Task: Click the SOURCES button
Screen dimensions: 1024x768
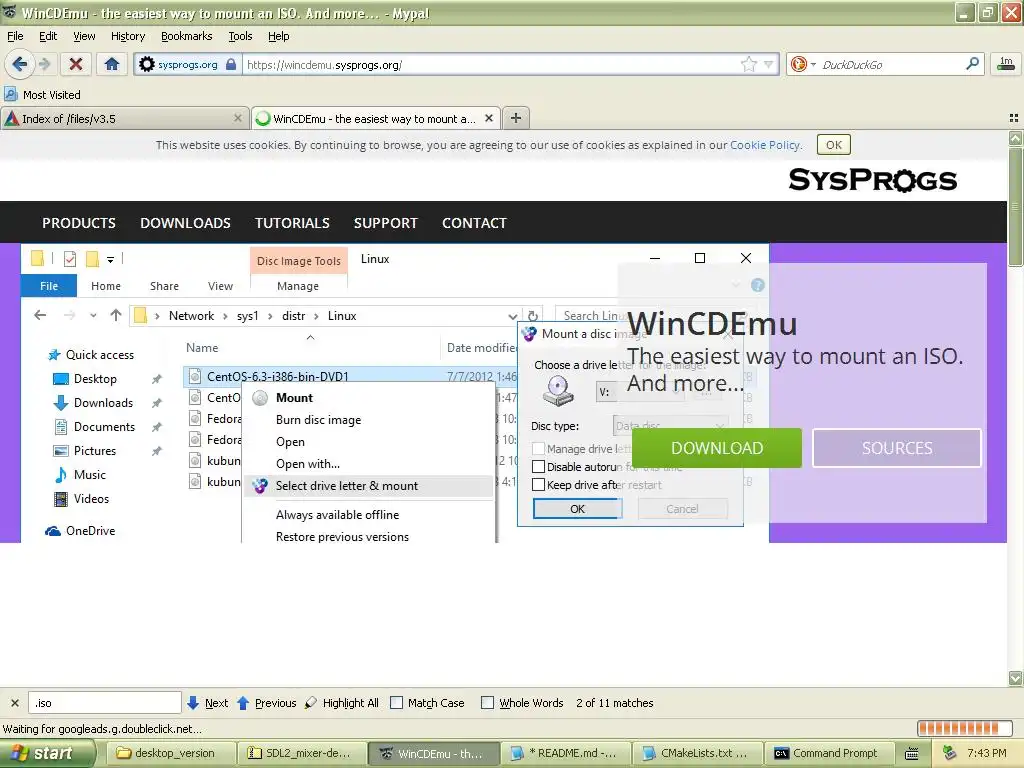Action: click(897, 448)
